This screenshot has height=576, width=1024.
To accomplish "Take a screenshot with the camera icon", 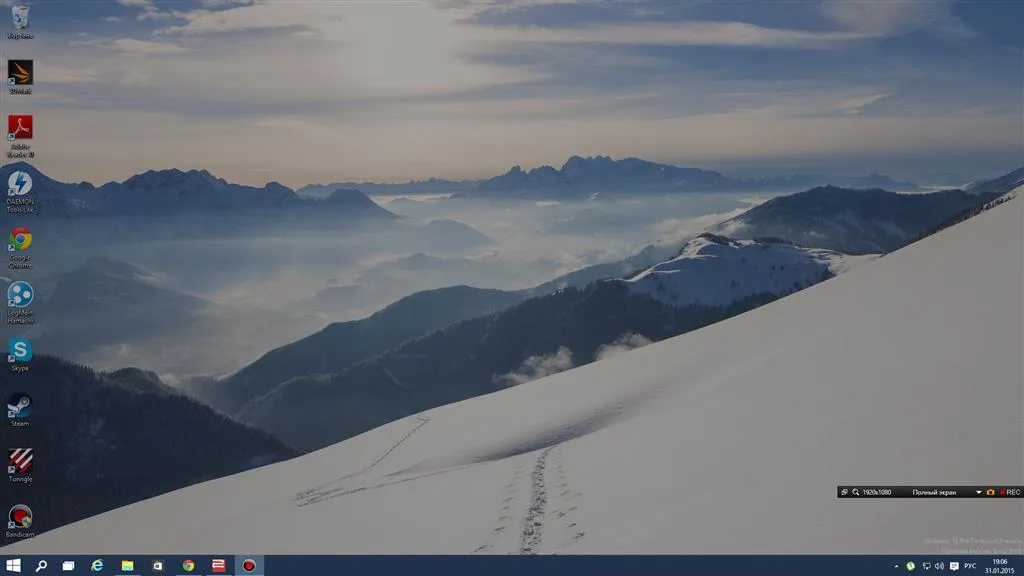I will coord(990,492).
